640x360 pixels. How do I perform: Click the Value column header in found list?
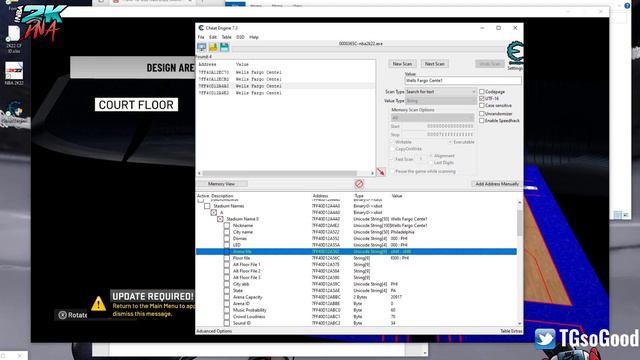tap(242, 64)
